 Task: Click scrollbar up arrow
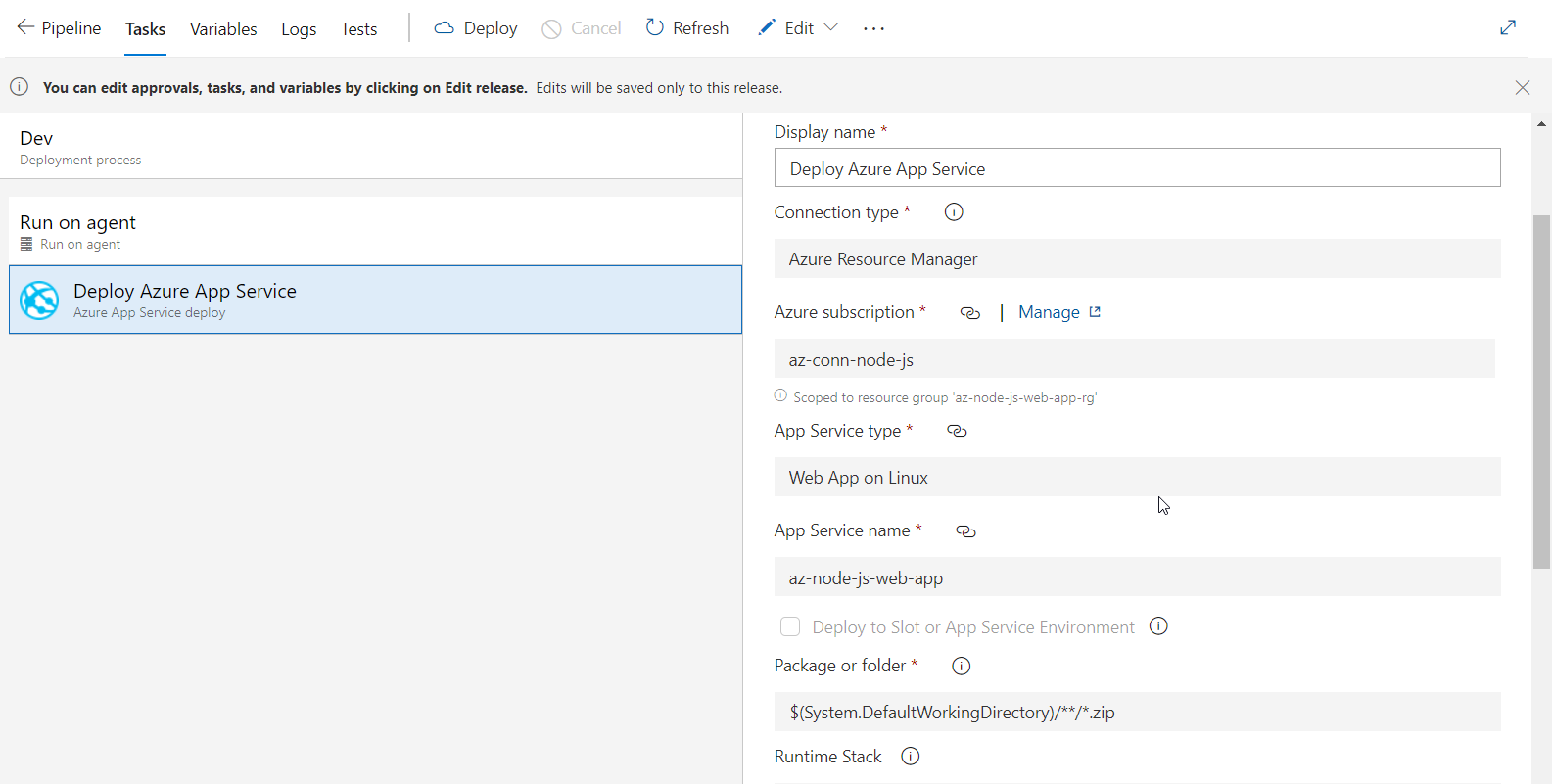1541,124
